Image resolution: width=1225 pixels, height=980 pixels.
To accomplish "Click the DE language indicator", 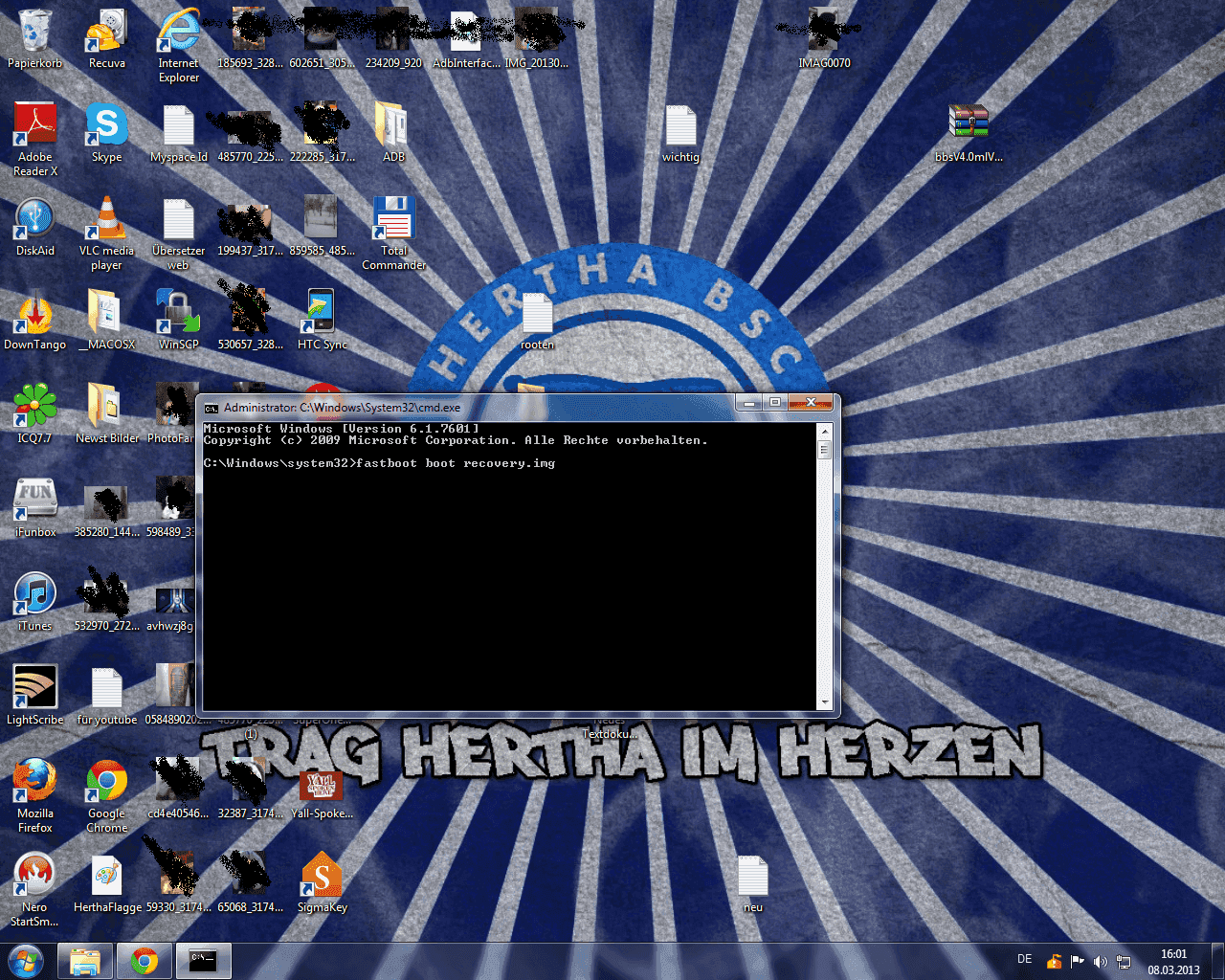I will coord(1024,959).
